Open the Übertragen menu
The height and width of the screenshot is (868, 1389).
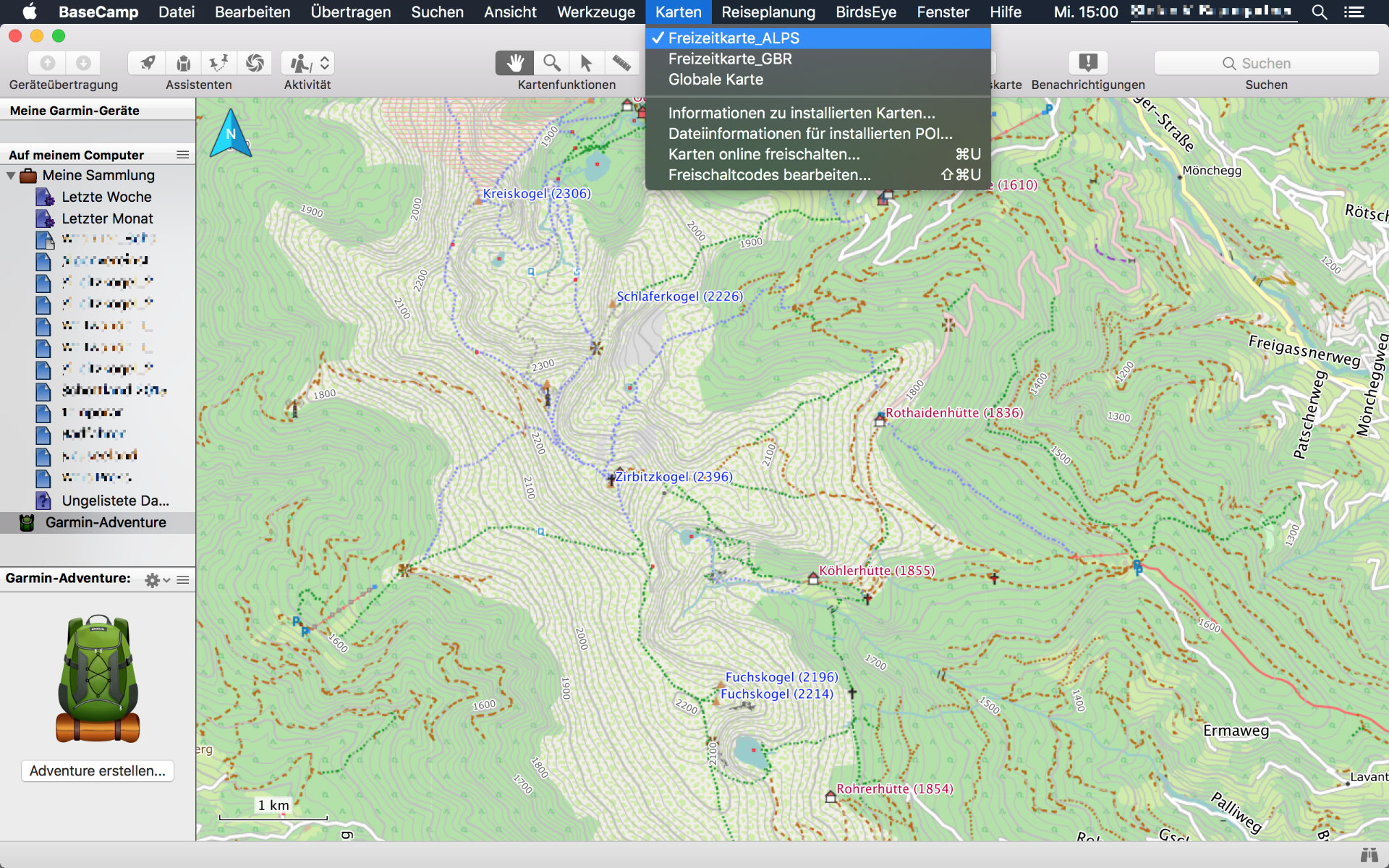(x=351, y=12)
